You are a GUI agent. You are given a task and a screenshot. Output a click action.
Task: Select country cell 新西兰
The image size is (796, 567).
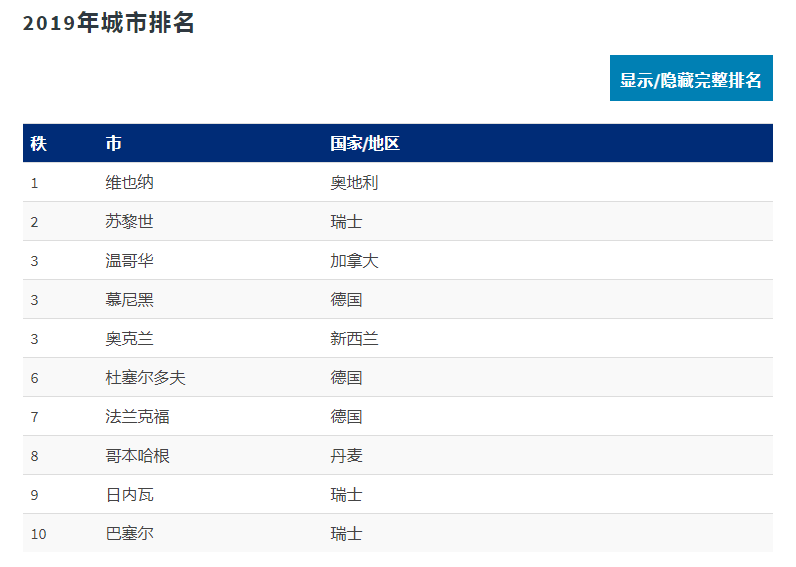click(x=354, y=338)
